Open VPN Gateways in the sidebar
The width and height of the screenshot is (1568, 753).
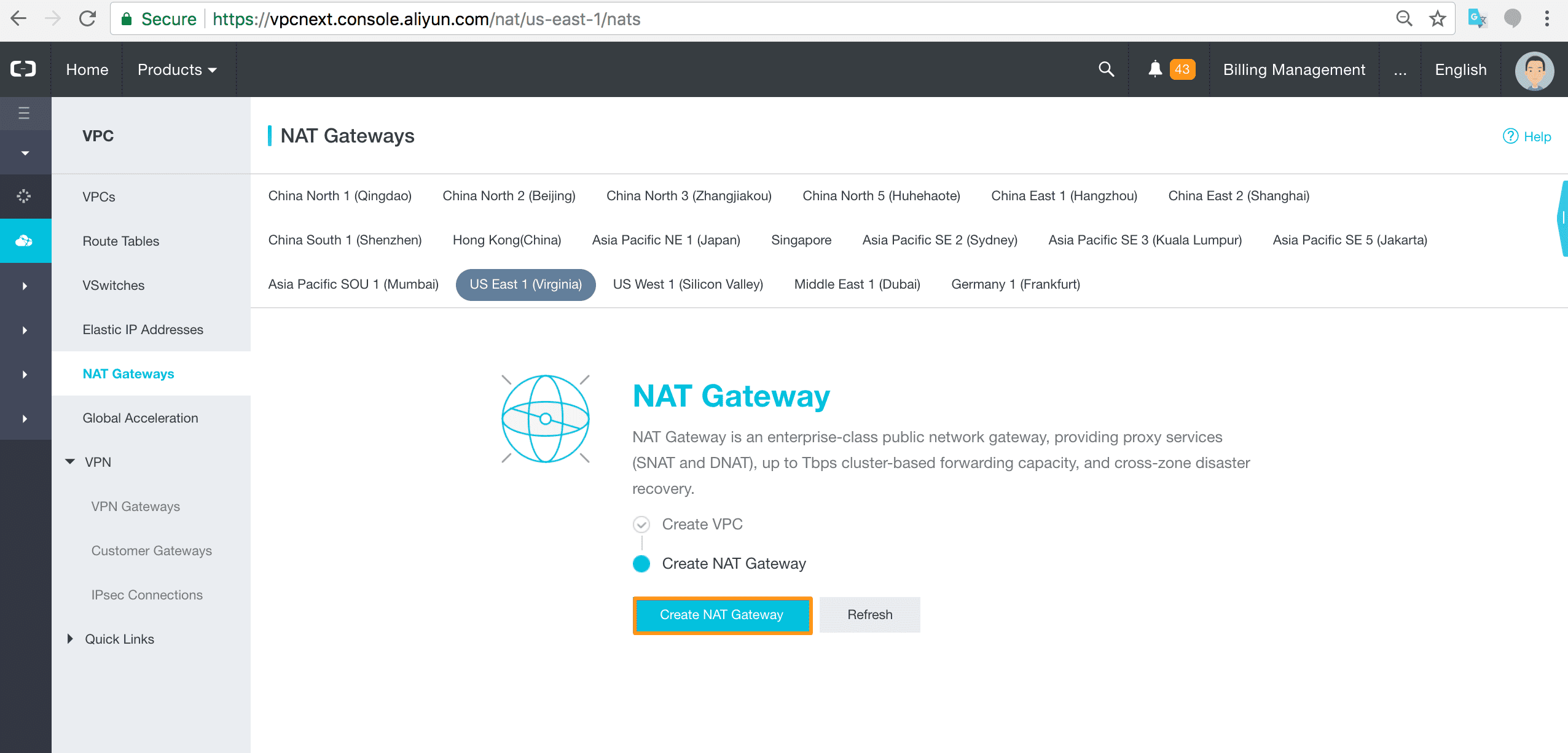coord(136,506)
